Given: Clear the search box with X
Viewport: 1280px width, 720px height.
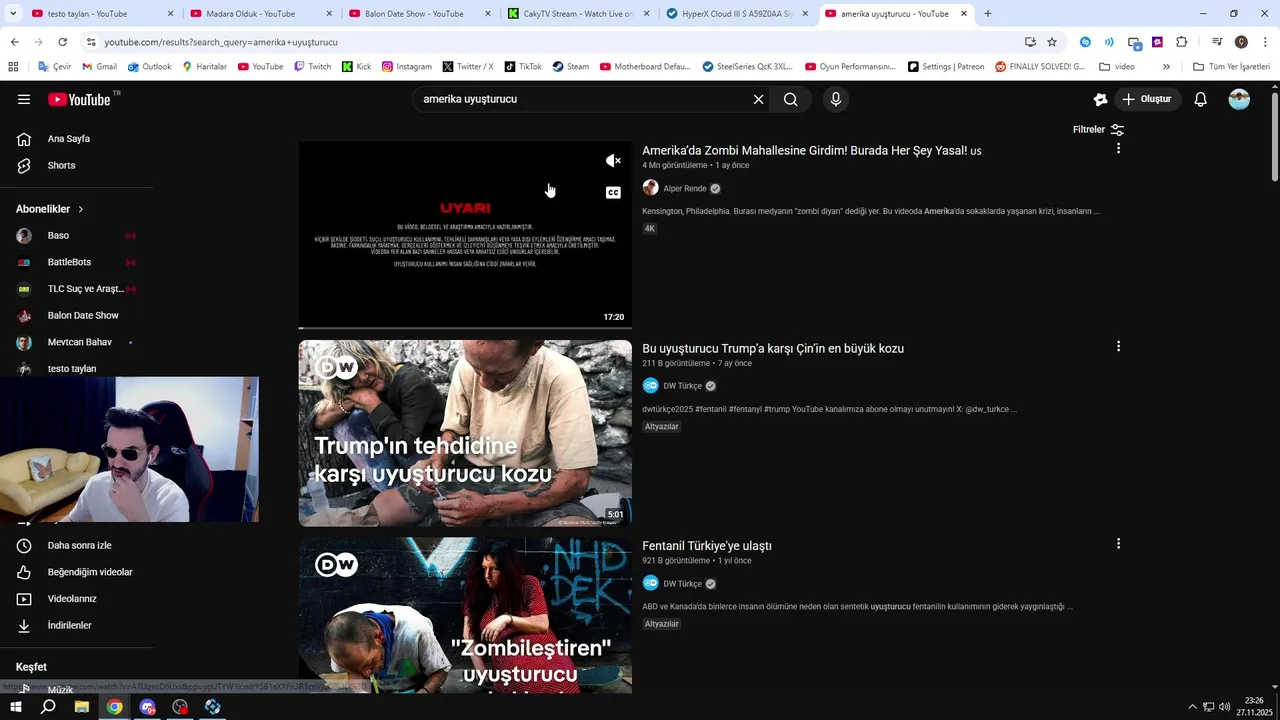Looking at the screenshot, I should 758,99.
